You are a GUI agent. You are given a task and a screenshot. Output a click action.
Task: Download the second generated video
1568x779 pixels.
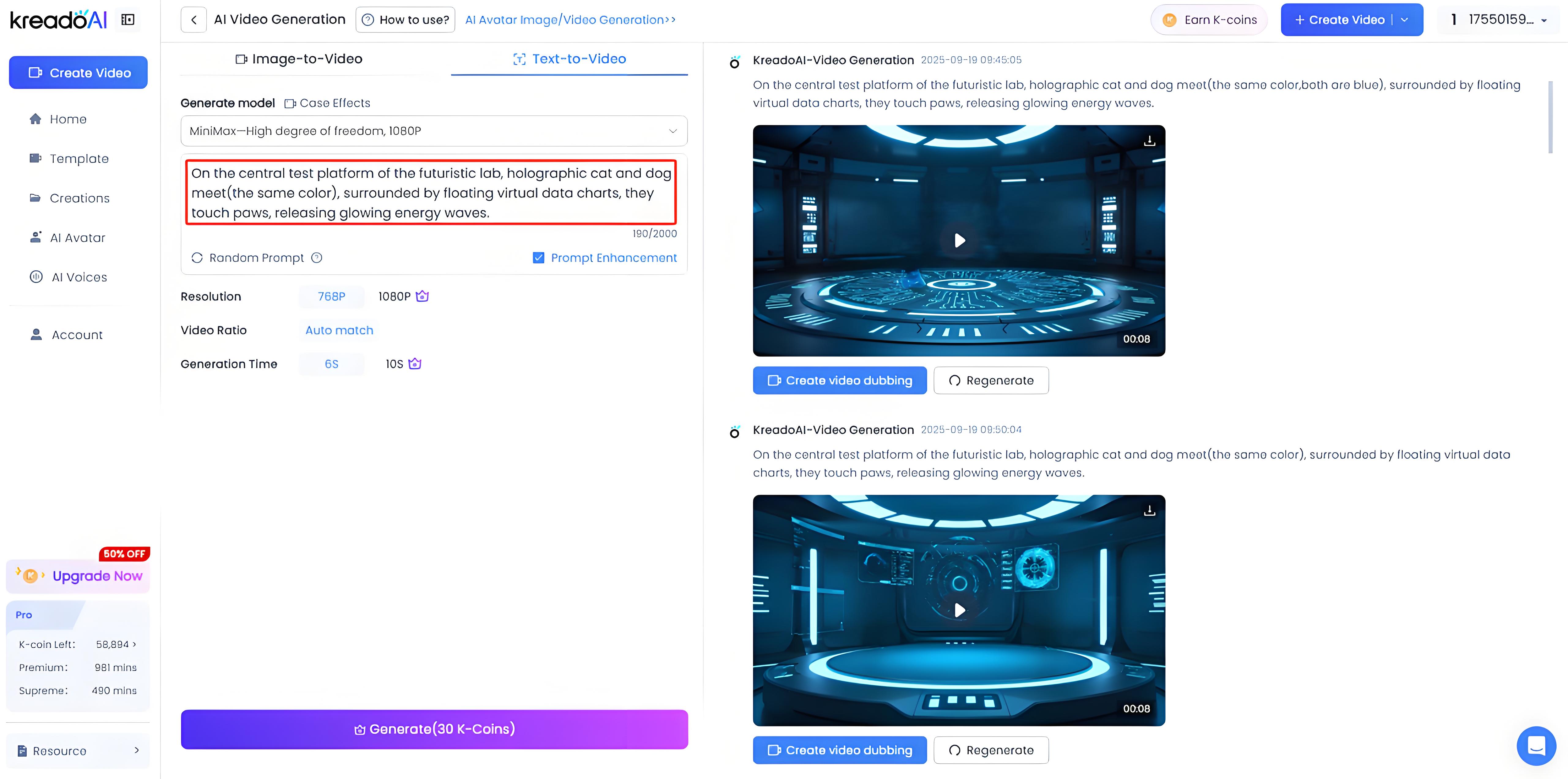(1149, 511)
